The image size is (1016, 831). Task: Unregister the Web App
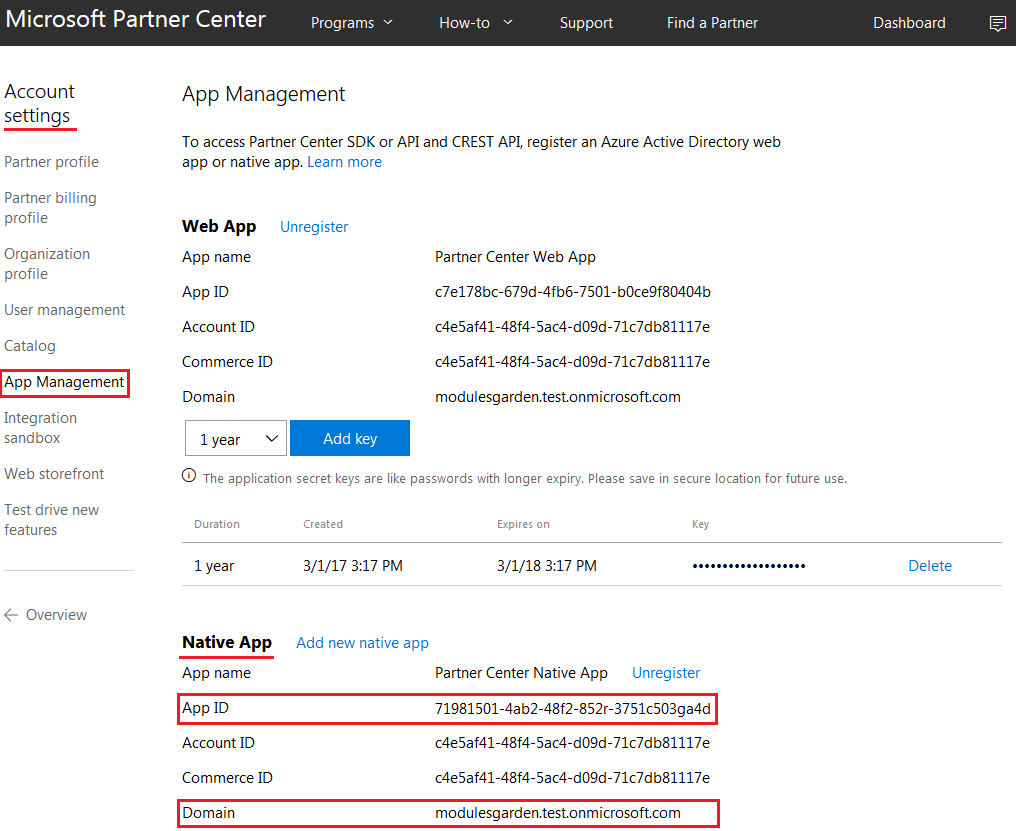pyautogui.click(x=314, y=227)
